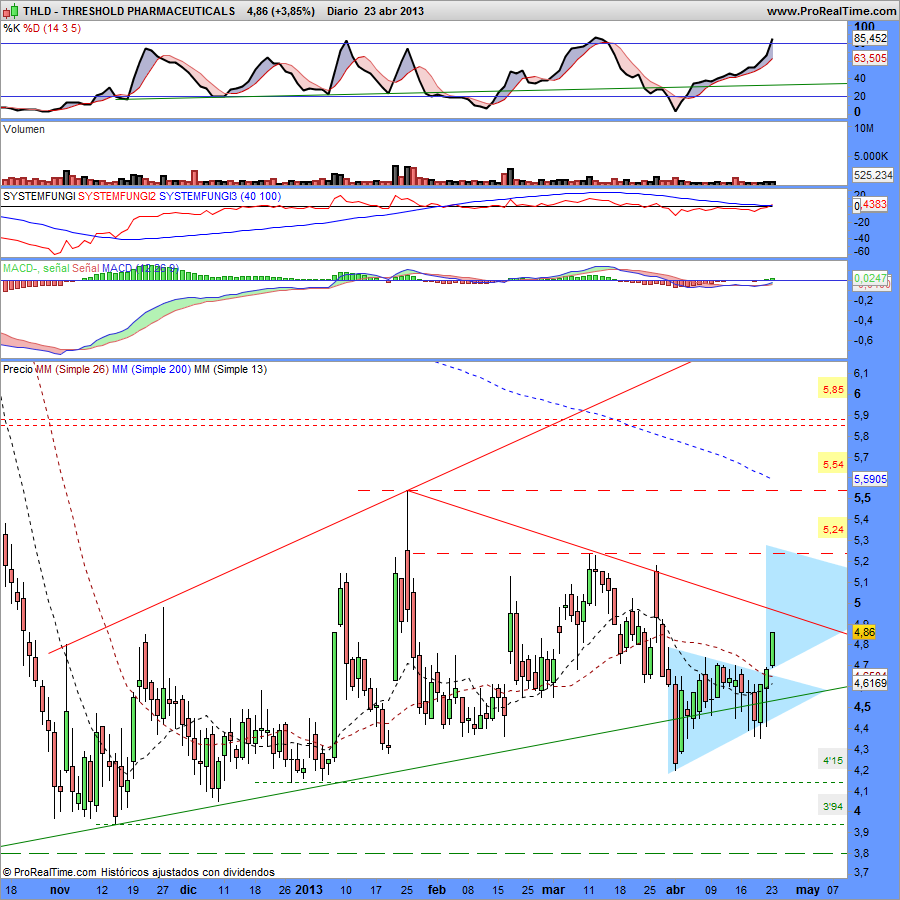Click the 4,6169 moving average value label
This screenshot has width=900, height=900.
click(870, 683)
